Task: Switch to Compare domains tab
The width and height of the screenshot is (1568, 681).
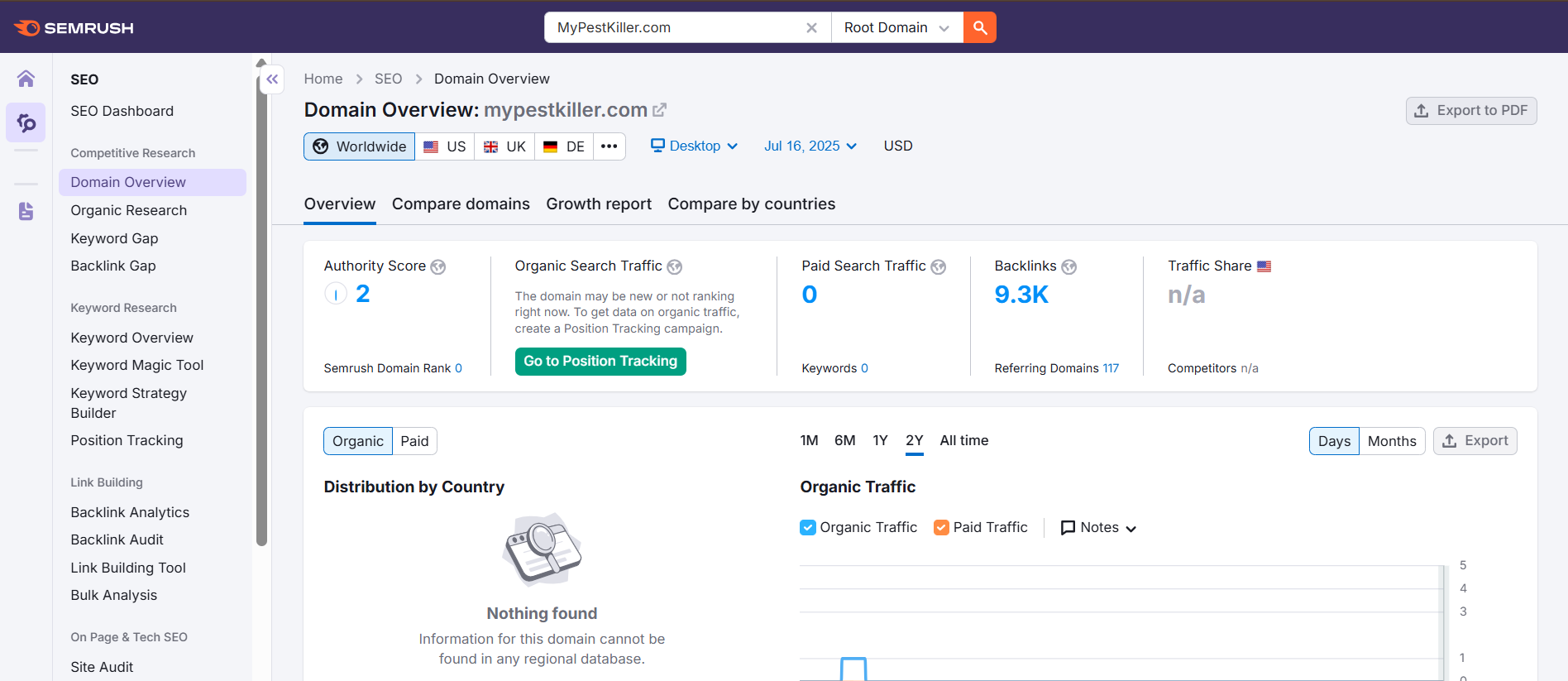Action: point(461,204)
